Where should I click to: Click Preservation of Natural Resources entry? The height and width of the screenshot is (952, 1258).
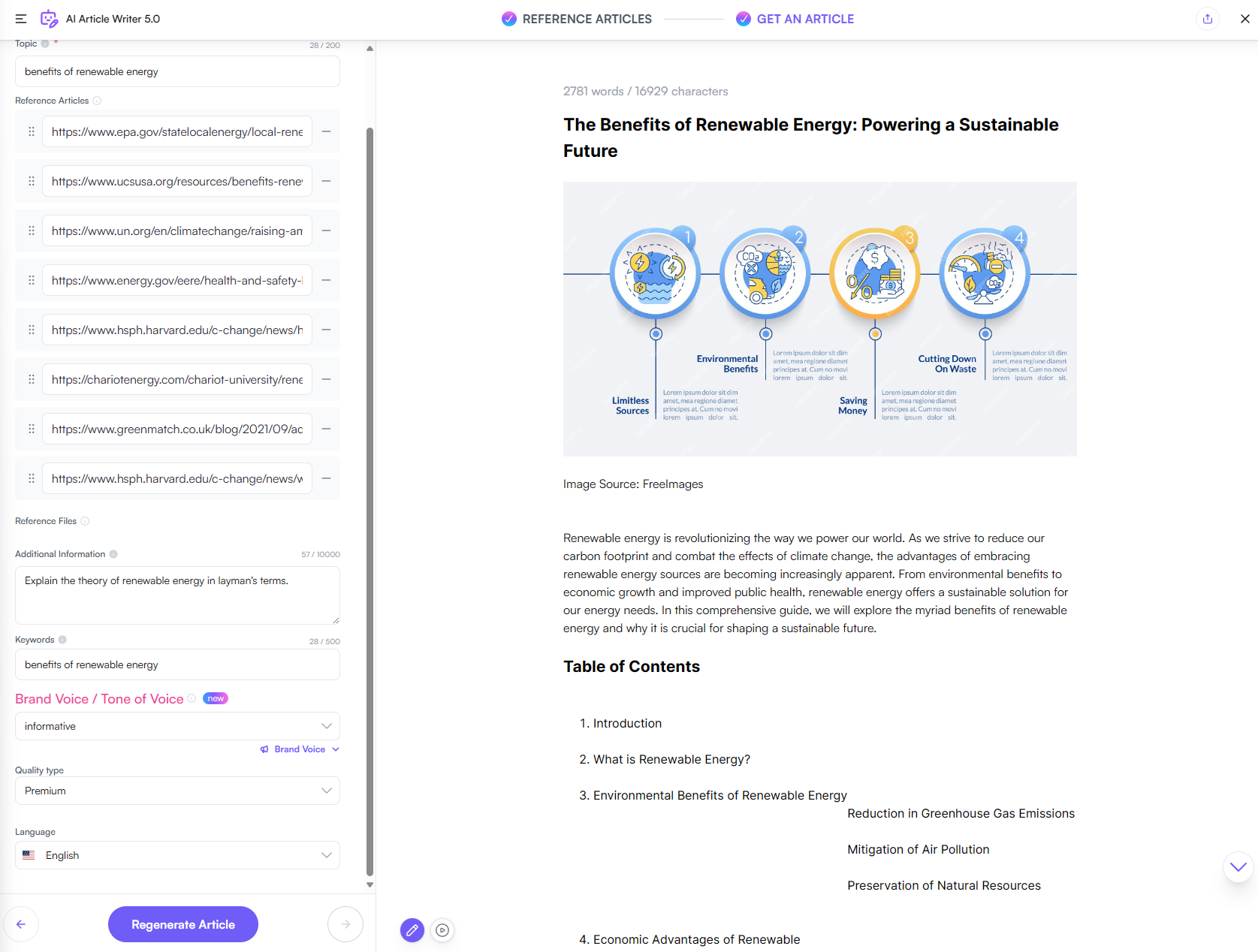point(944,885)
